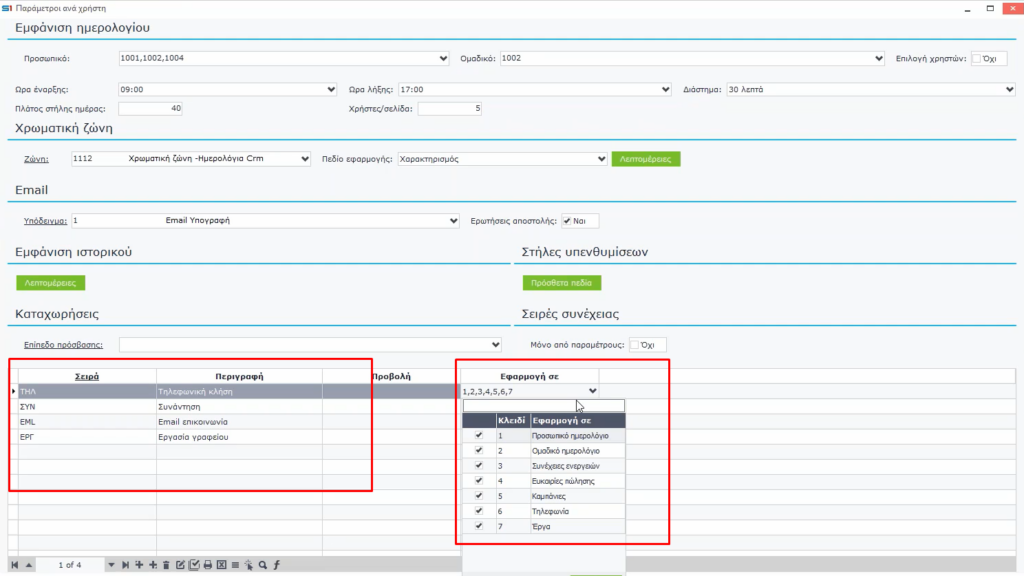
Task: Uncheck Έργα option in dropdown list
Action: click(479, 526)
